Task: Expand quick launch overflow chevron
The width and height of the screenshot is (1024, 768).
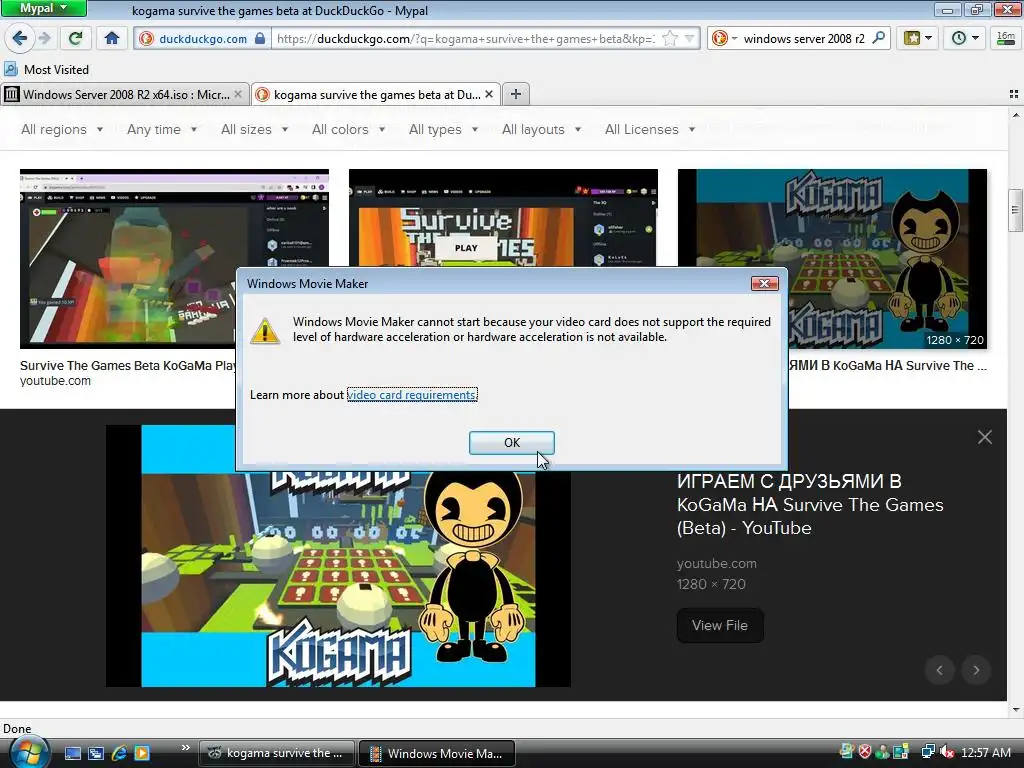Action: pos(185,747)
